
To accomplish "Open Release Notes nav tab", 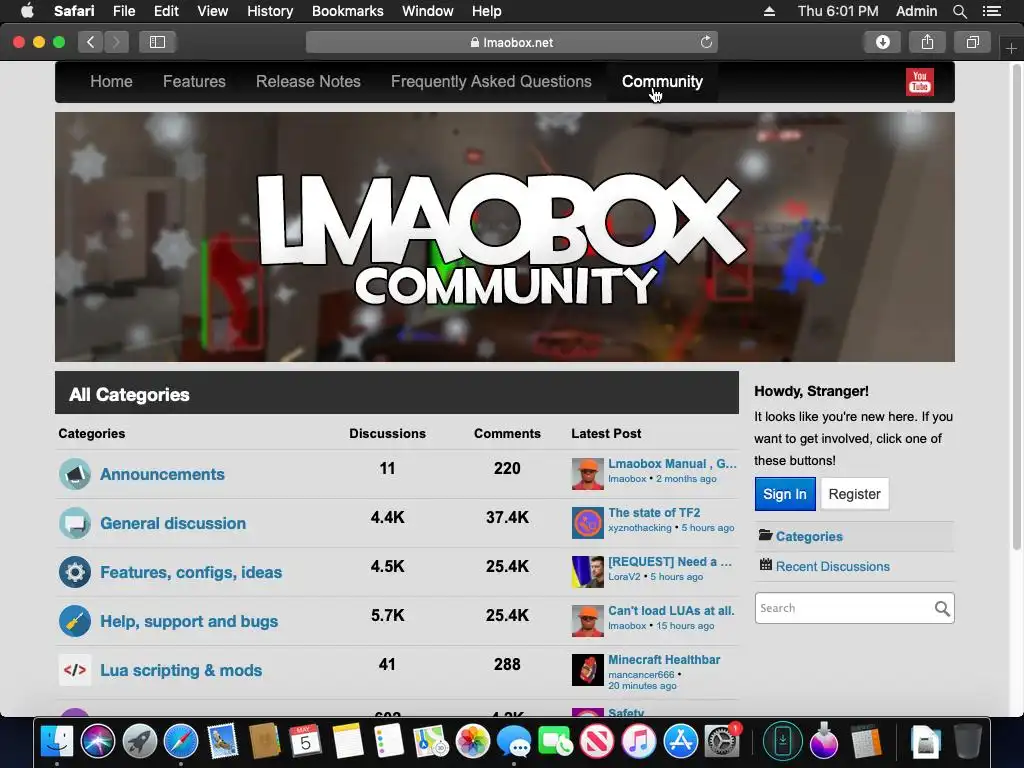I will coord(308,82).
